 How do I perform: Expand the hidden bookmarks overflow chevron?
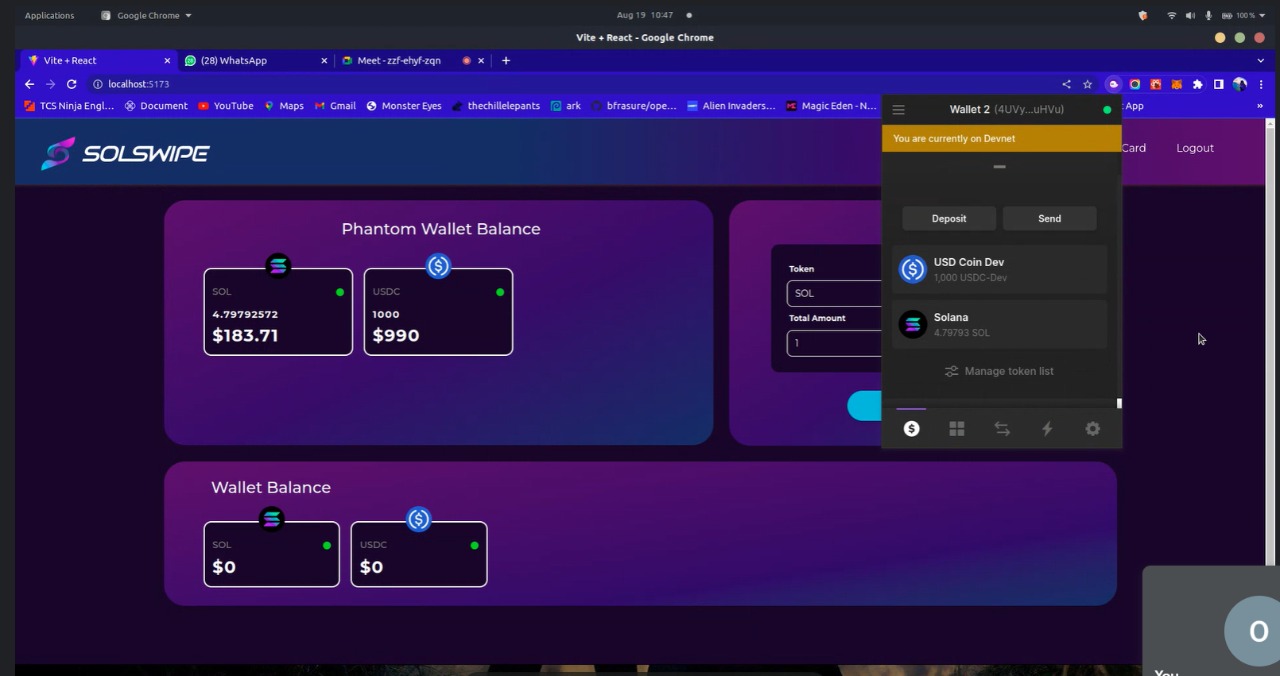click(1259, 106)
